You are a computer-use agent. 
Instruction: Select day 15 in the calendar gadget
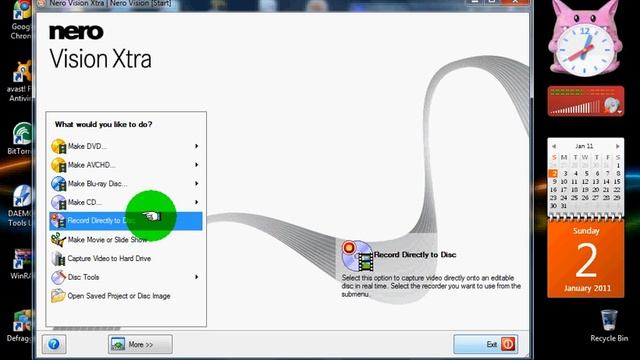coord(617,182)
